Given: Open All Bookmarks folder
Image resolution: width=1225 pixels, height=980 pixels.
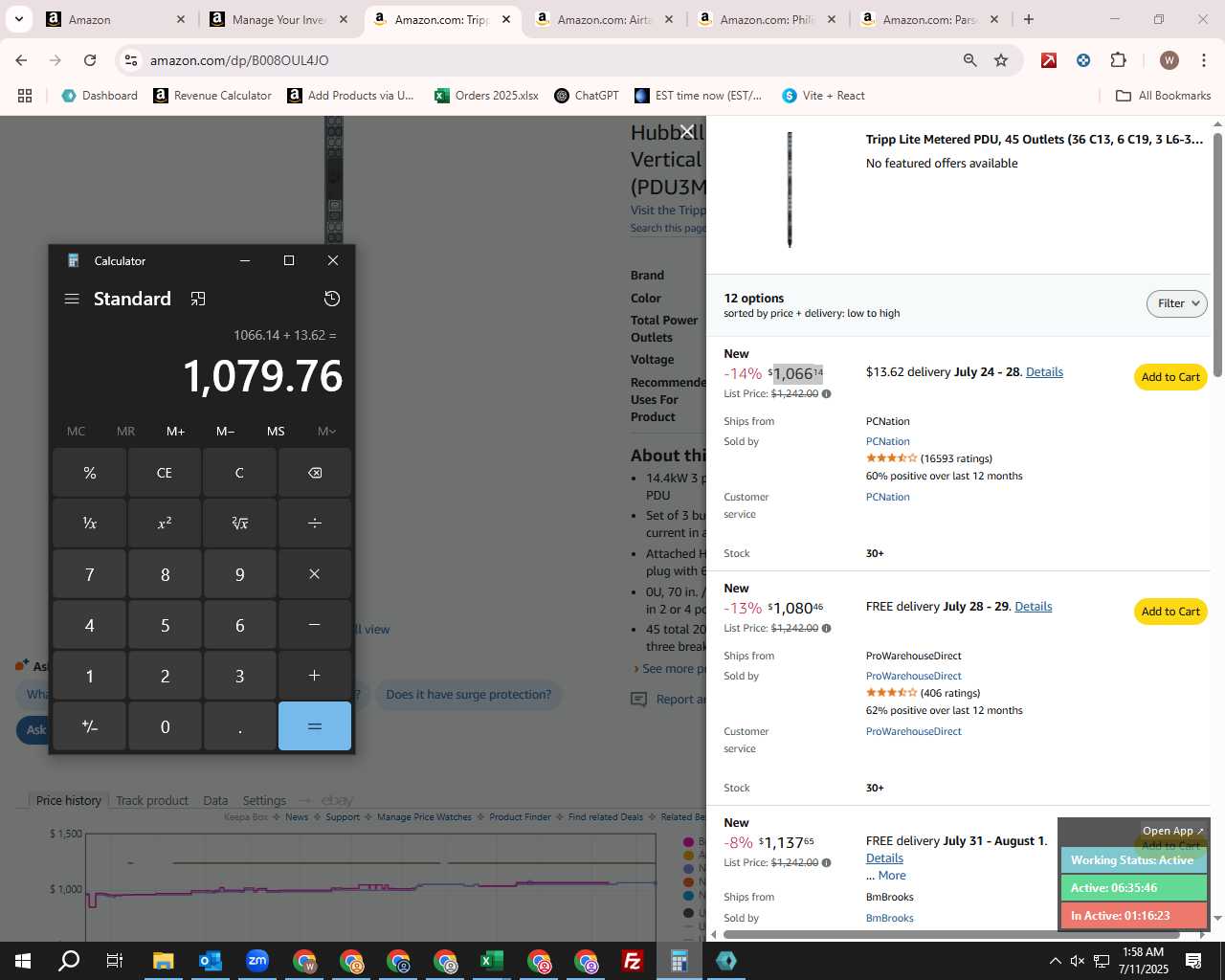Looking at the screenshot, I should click(x=1164, y=96).
